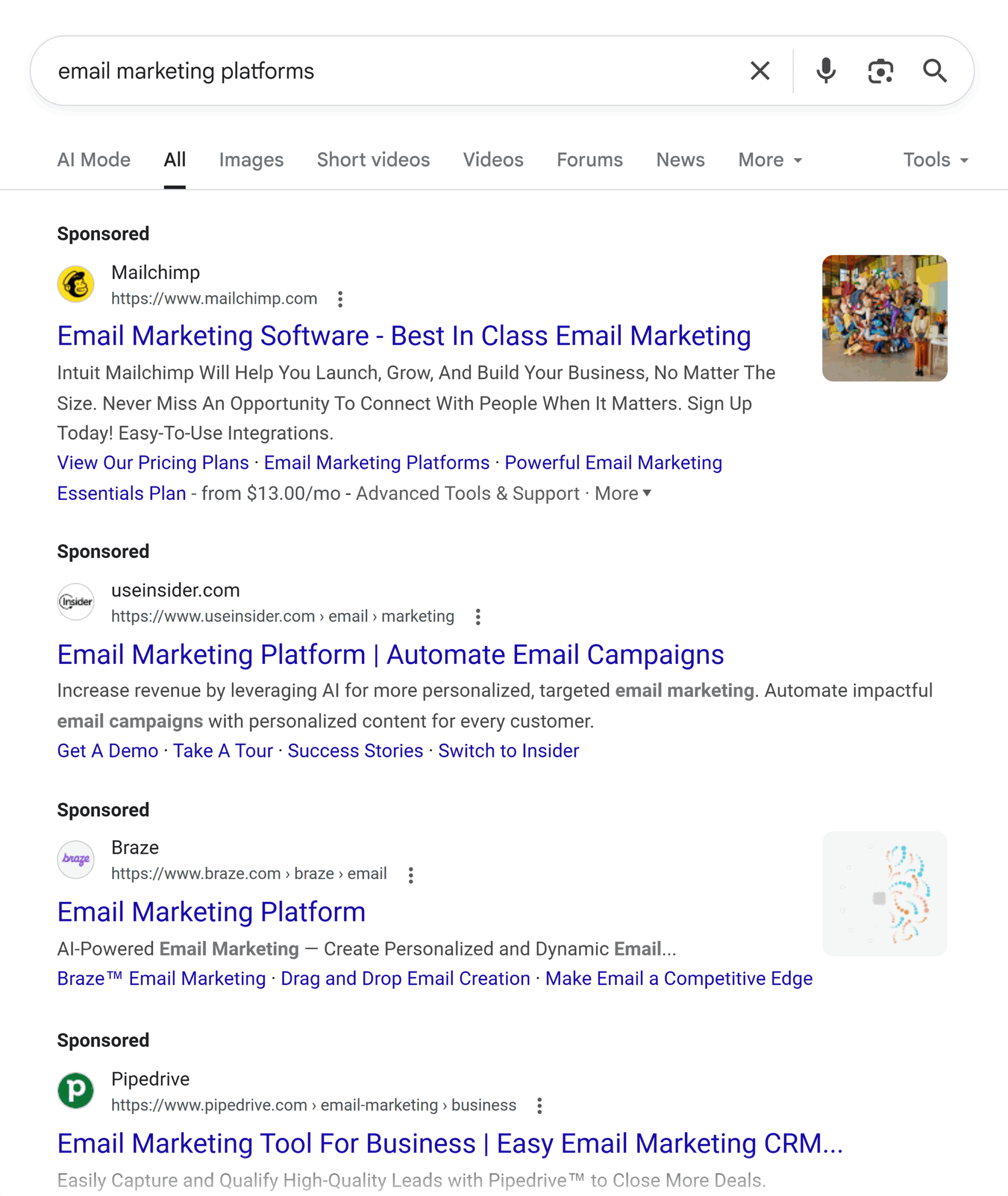This screenshot has height=1196, width=1008.
Task: Open the three-dot menu for the Pipedrive ad
Action: (539, 1106)
